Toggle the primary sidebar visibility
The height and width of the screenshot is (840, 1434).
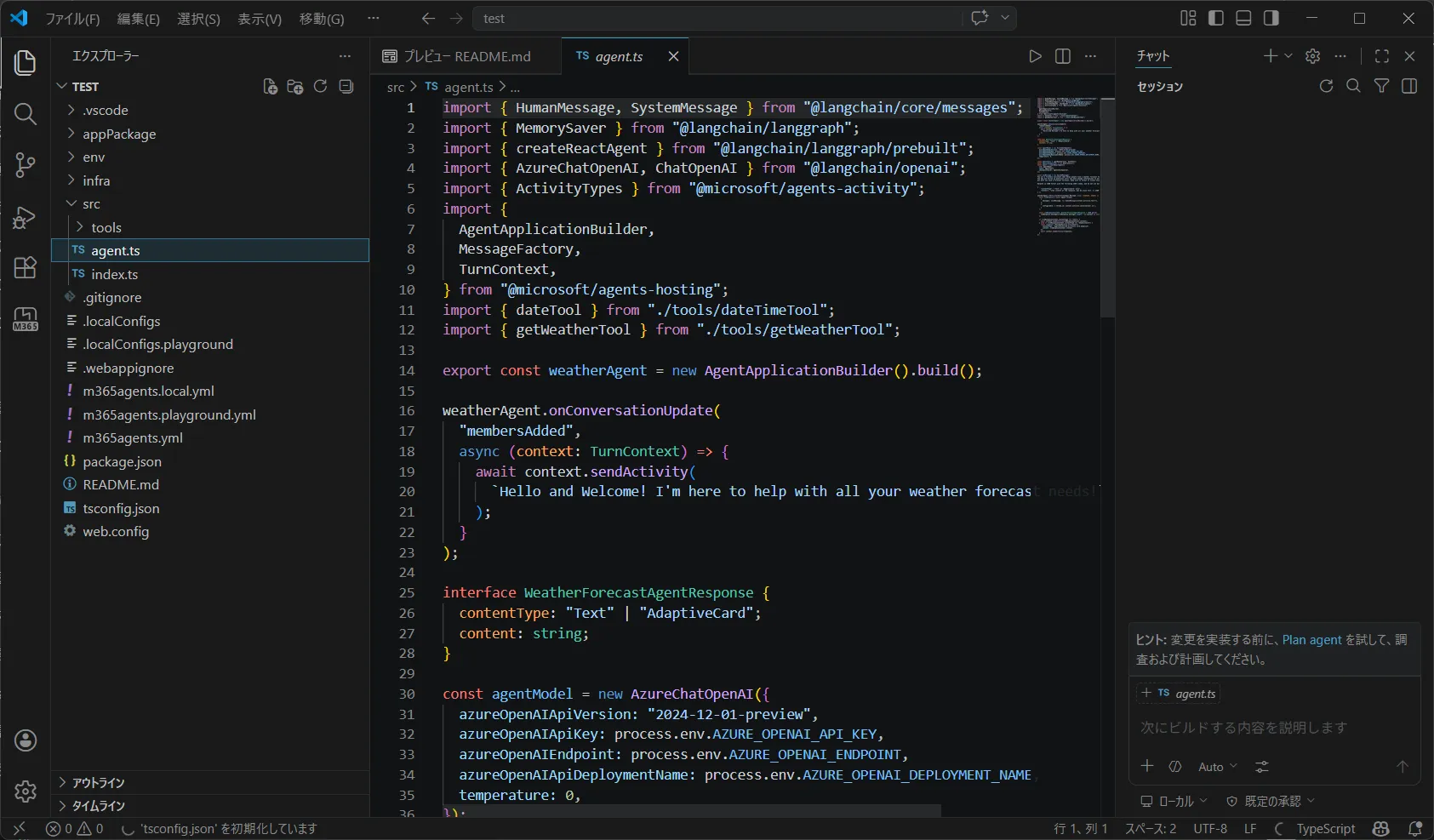(1216, 19)
